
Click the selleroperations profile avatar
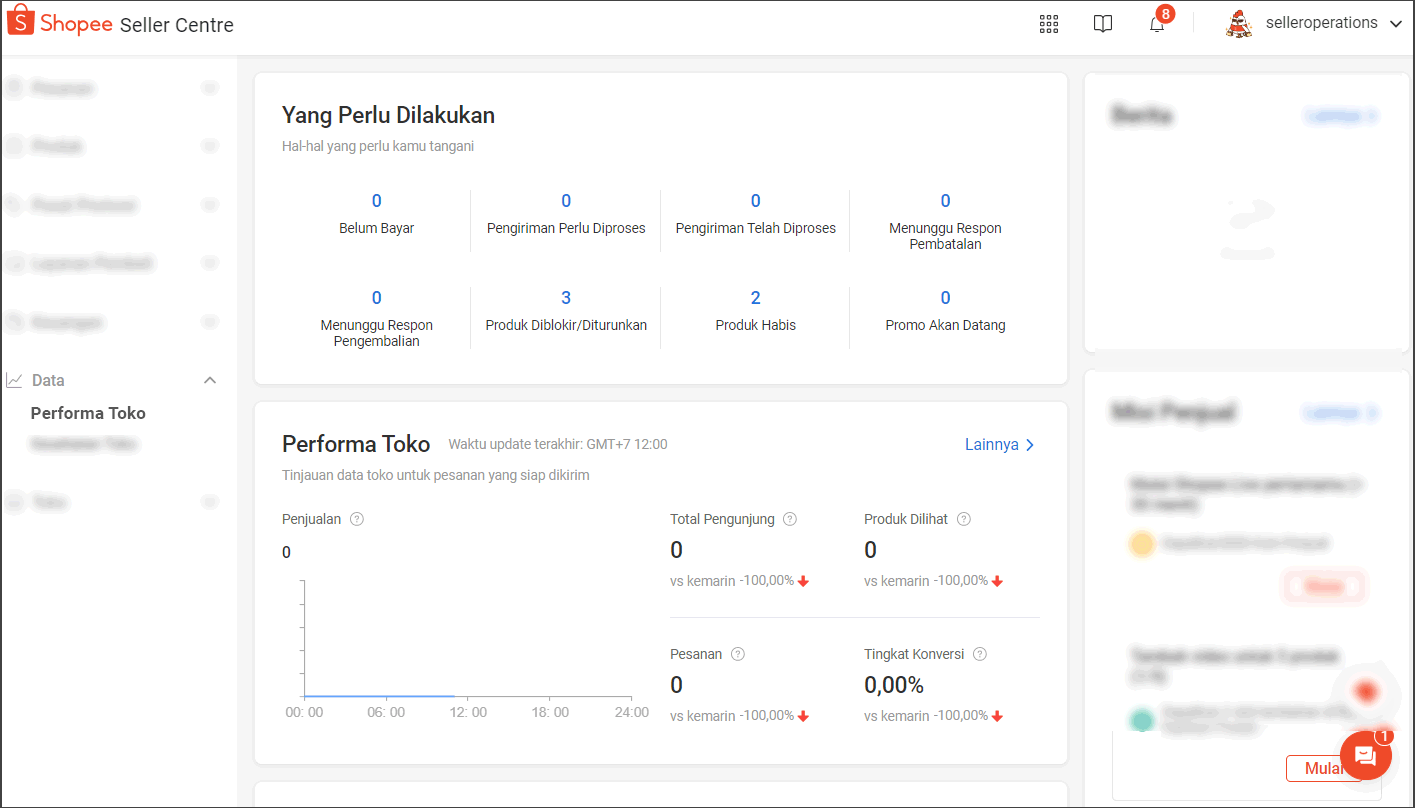[x=1239, y=24]
